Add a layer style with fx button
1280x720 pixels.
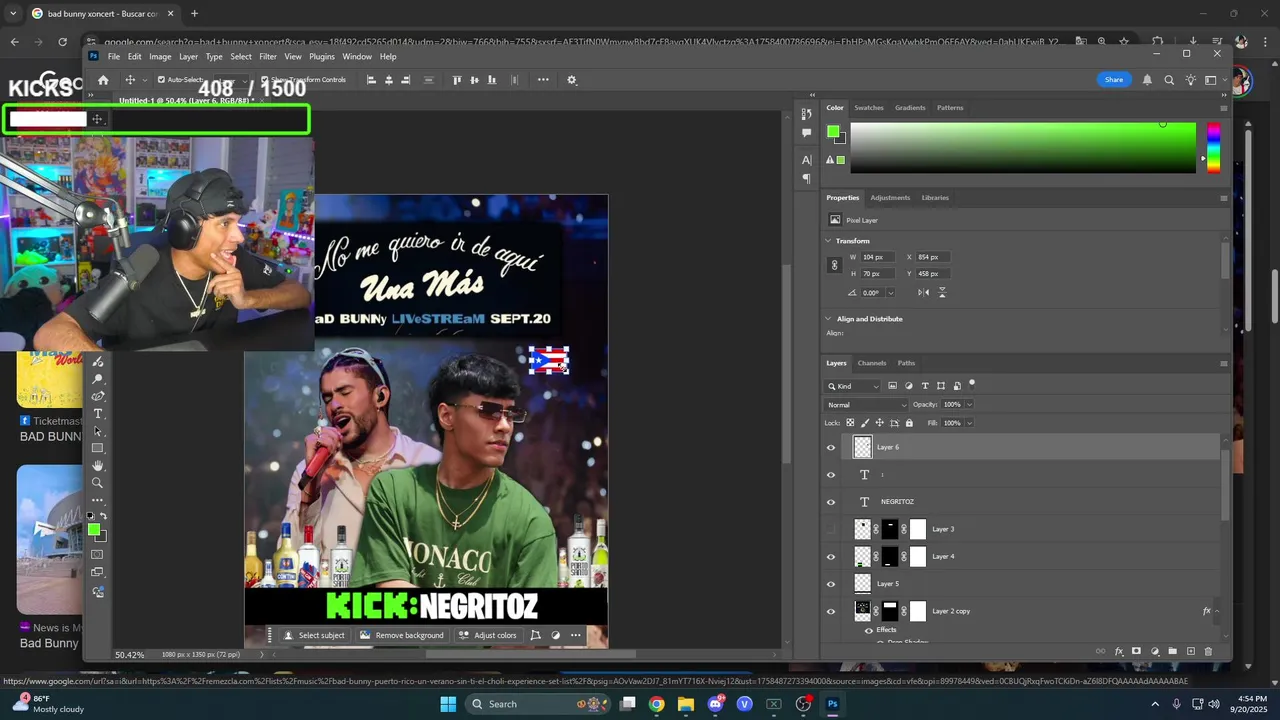1119,651
